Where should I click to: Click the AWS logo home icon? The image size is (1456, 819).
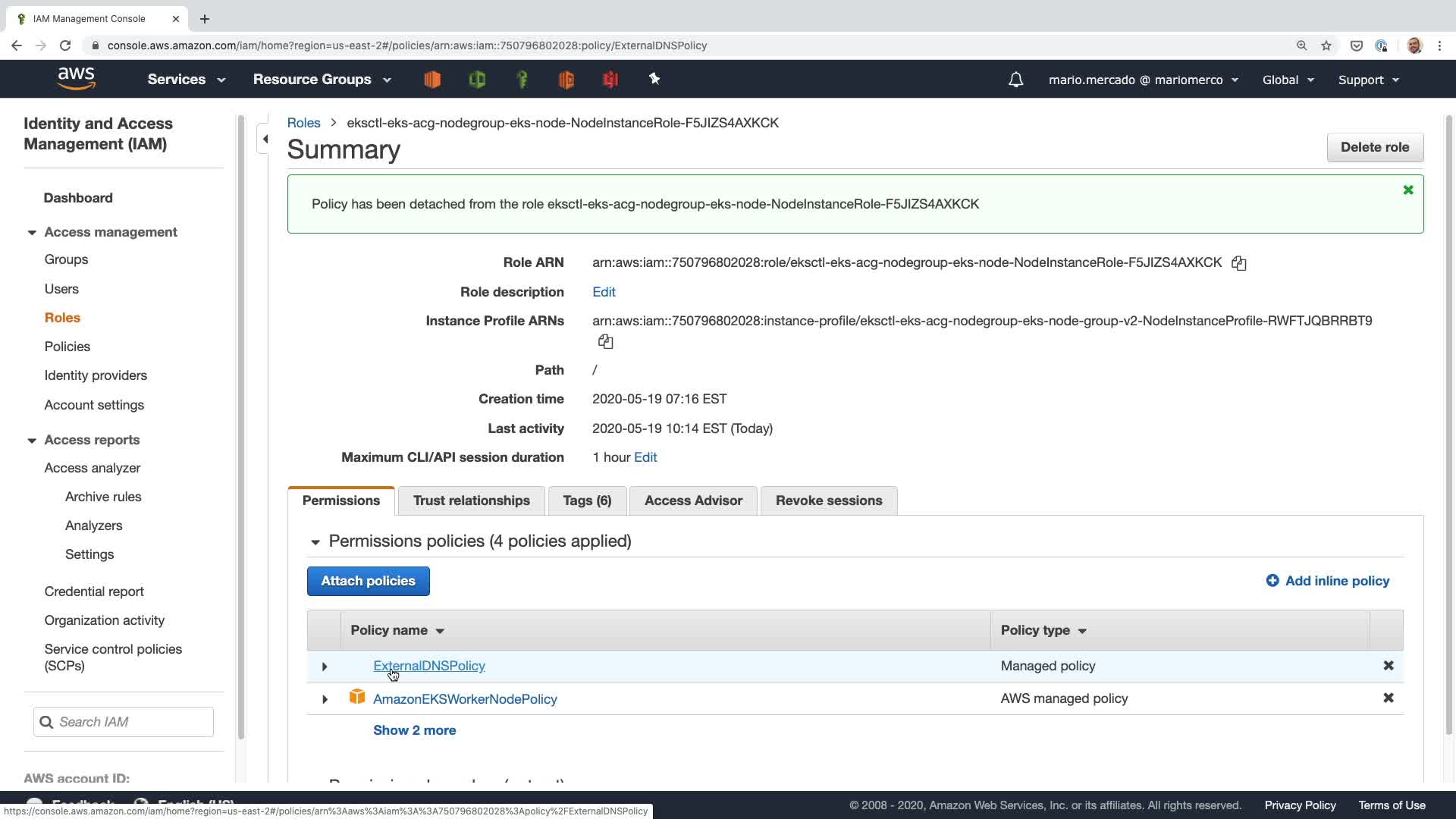click(x=76, y=79)
